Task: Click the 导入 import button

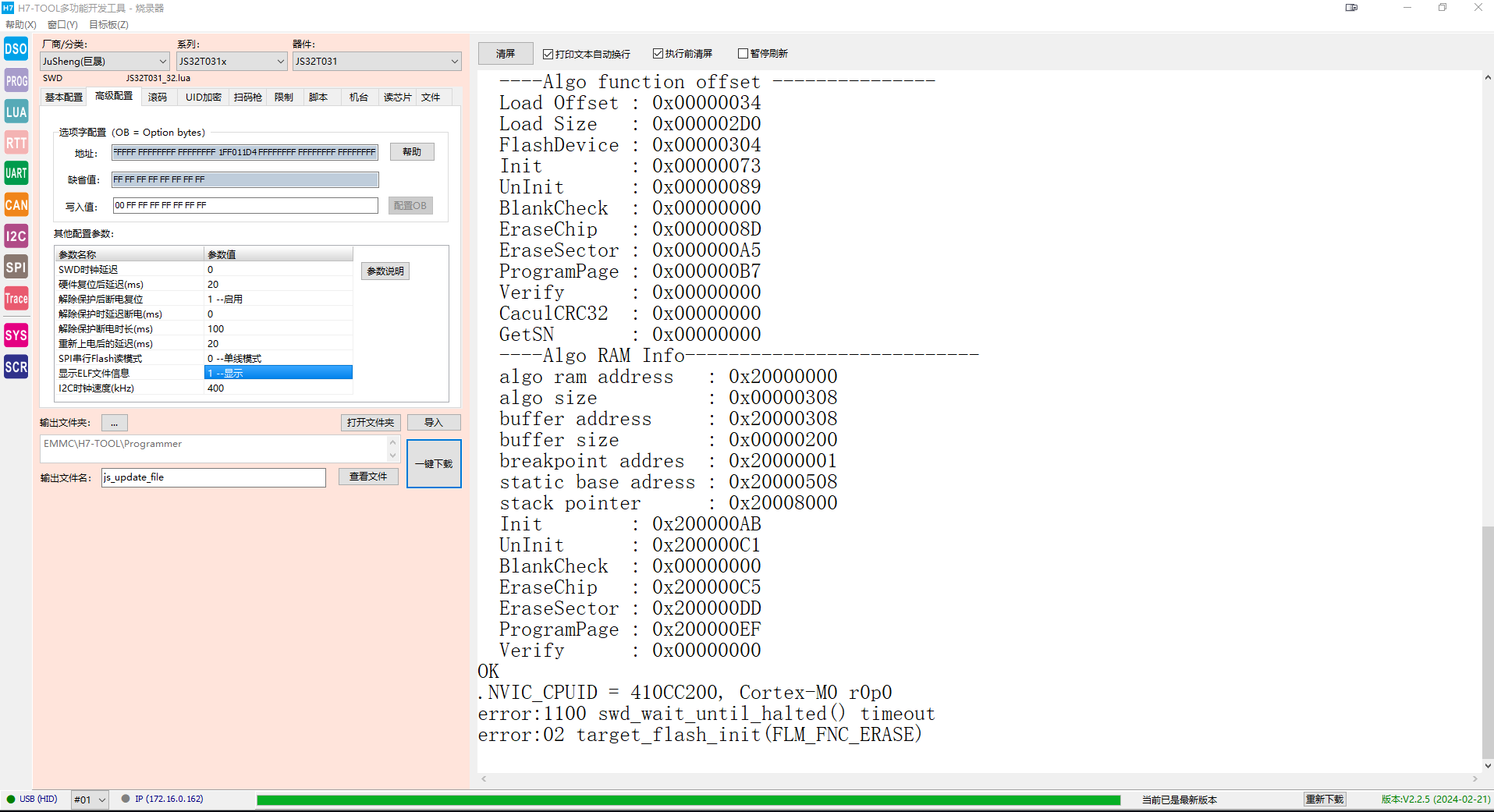Action: pos(434,423)
